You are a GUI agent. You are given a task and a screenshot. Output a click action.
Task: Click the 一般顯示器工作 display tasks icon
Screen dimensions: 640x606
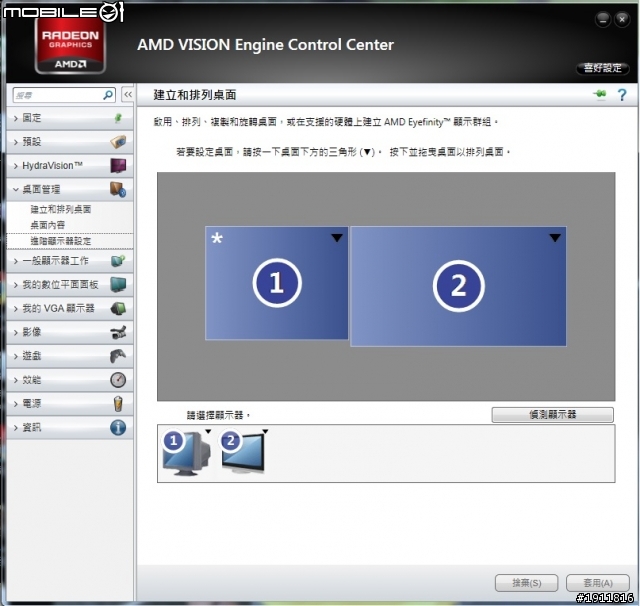coord(118,261)
